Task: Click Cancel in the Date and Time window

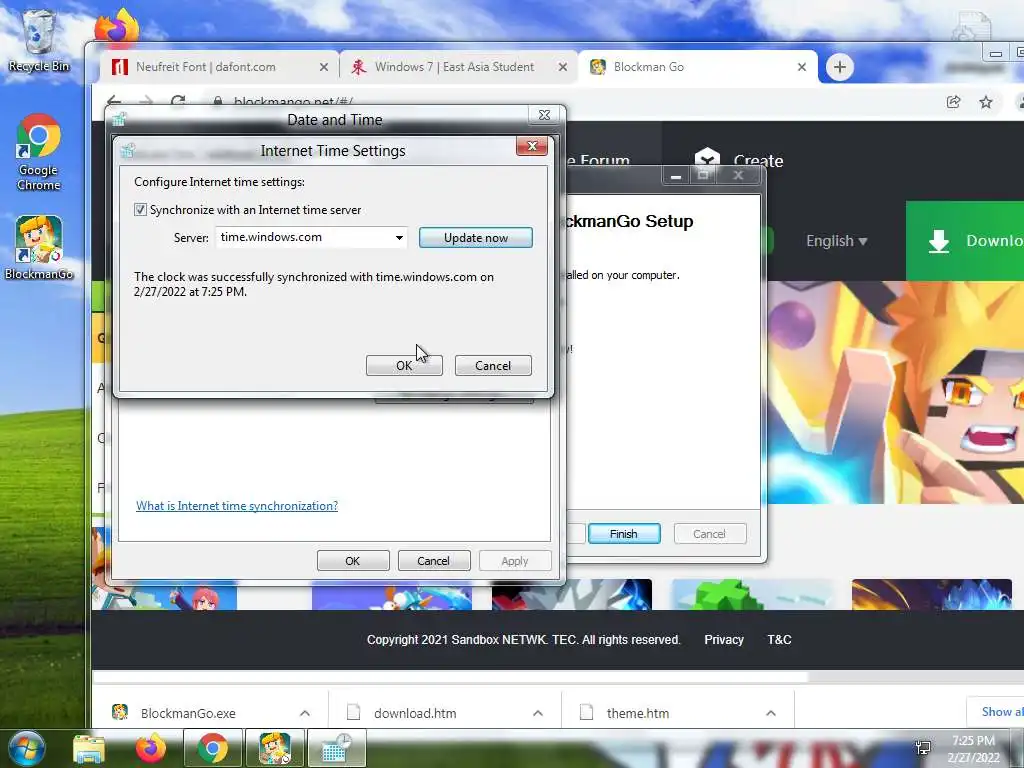Action: [434, 561]
